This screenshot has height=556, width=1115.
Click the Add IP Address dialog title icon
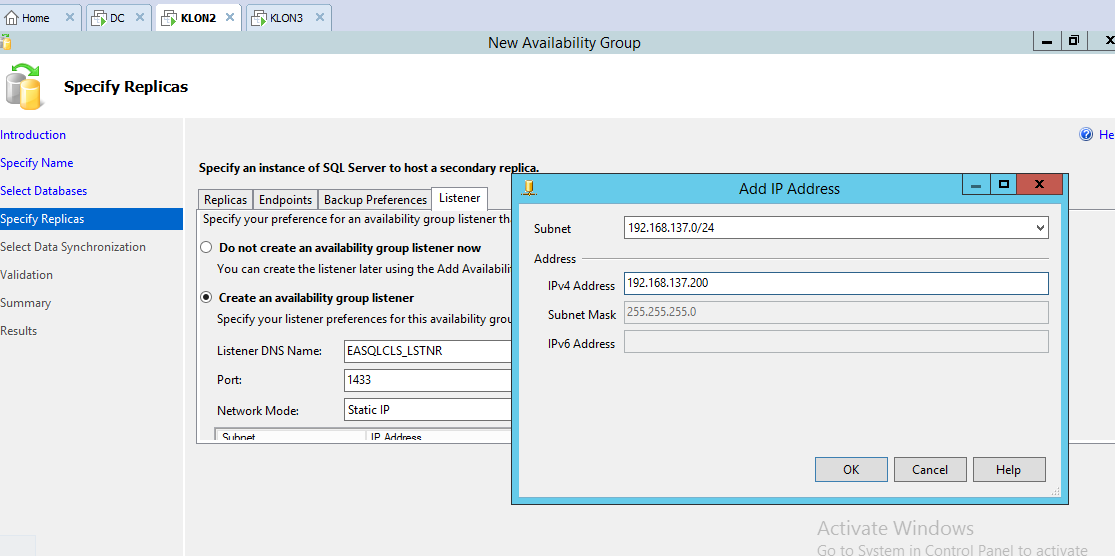(530, 187)
